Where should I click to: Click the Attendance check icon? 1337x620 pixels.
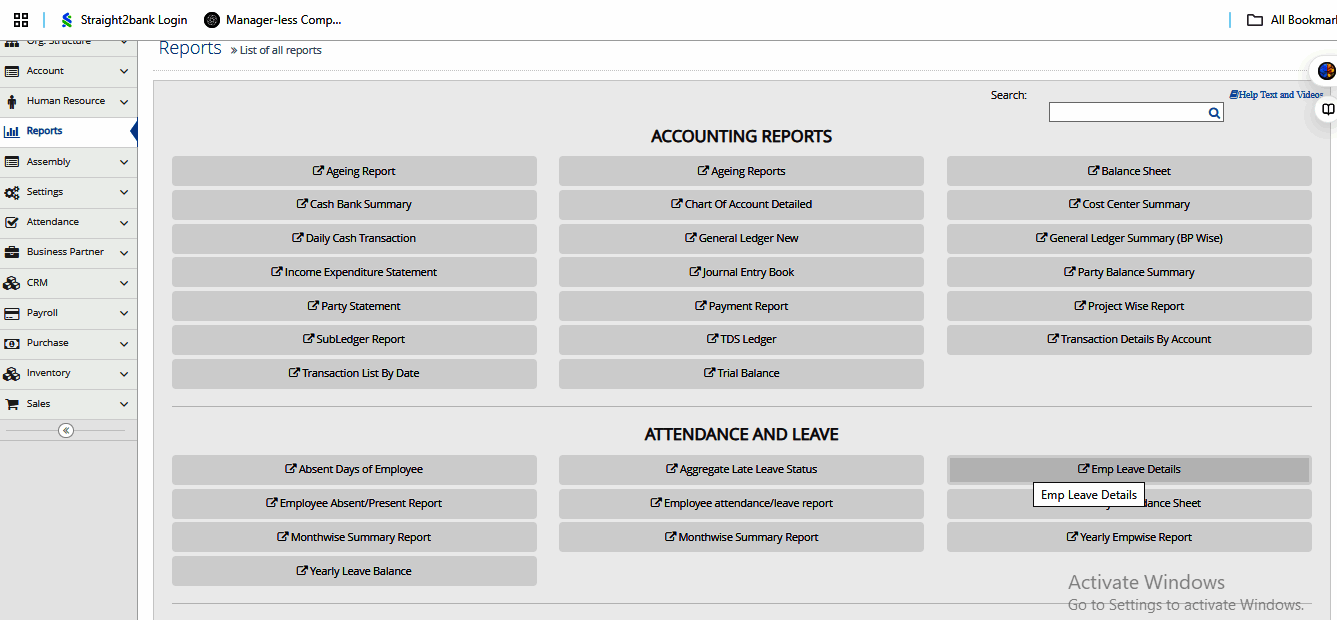coord(12,222)
